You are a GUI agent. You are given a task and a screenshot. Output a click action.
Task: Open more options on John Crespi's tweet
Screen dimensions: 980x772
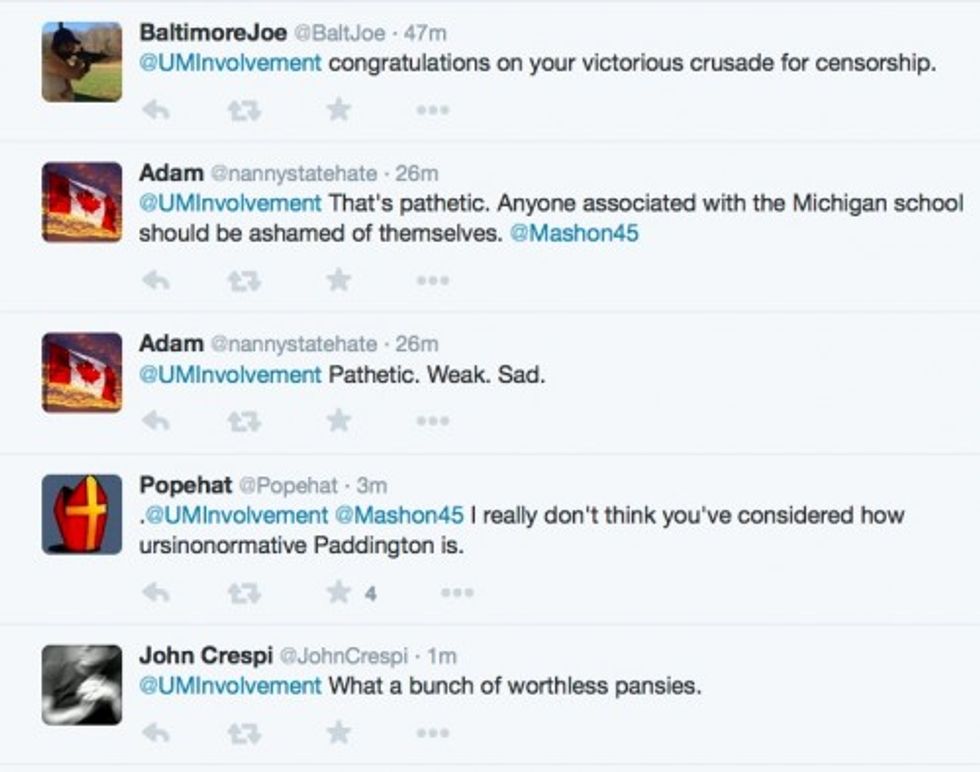433,735
